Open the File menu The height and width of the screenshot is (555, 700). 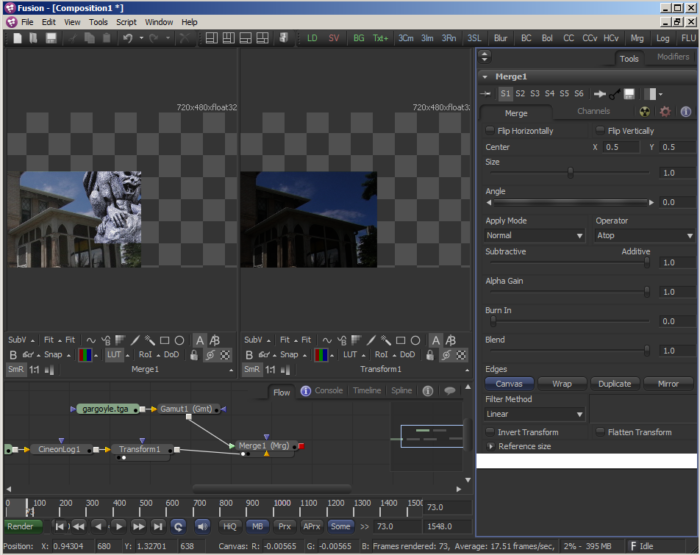click(x=27, y=22)
